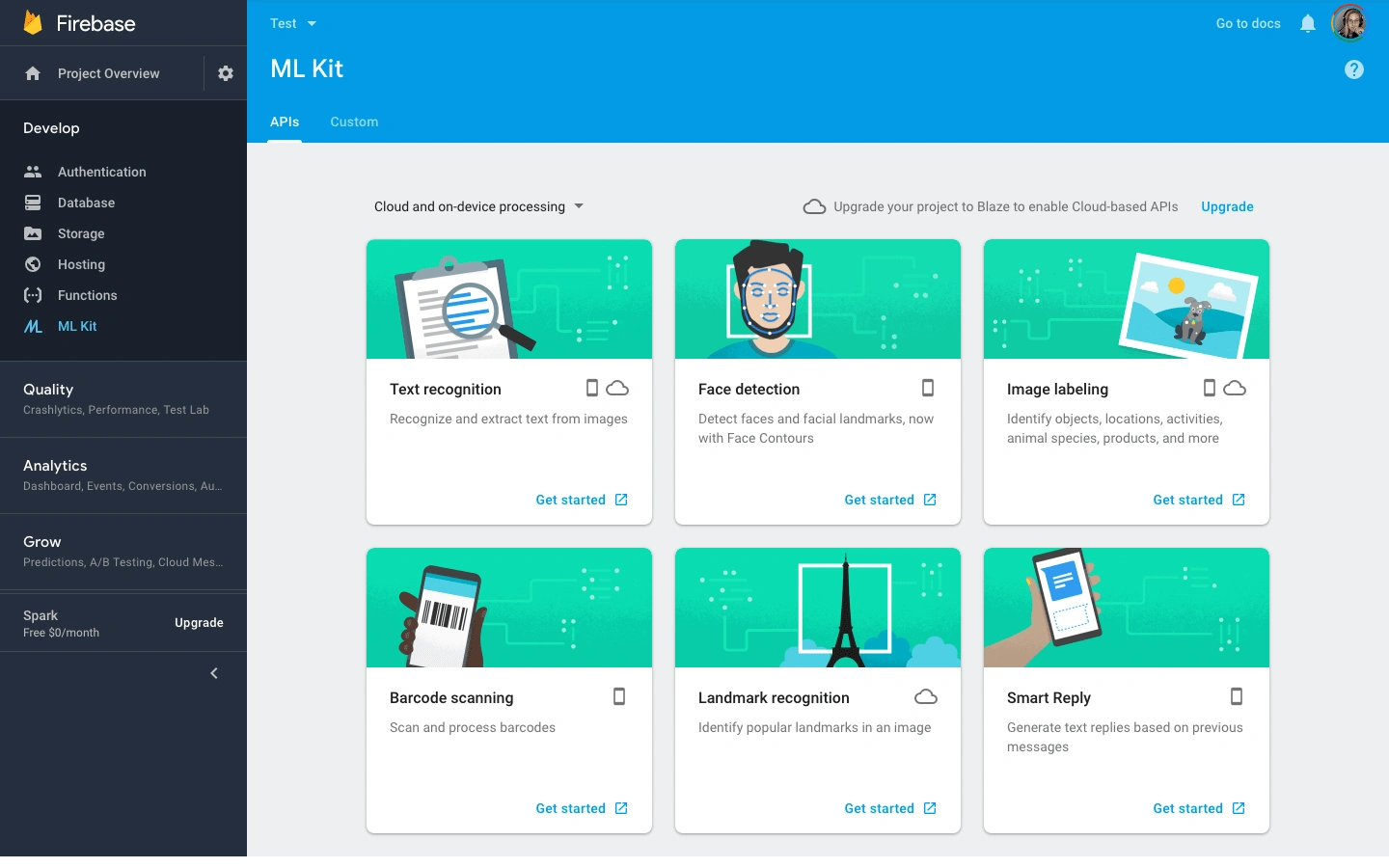
Task: Click the ML Kit sidebar icon
Action: tap(33, 326)
